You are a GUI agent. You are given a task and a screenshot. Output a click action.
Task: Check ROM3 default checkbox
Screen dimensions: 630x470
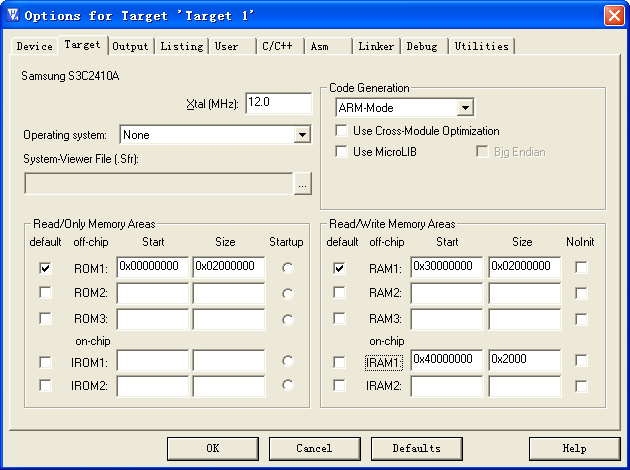[45, 319]
